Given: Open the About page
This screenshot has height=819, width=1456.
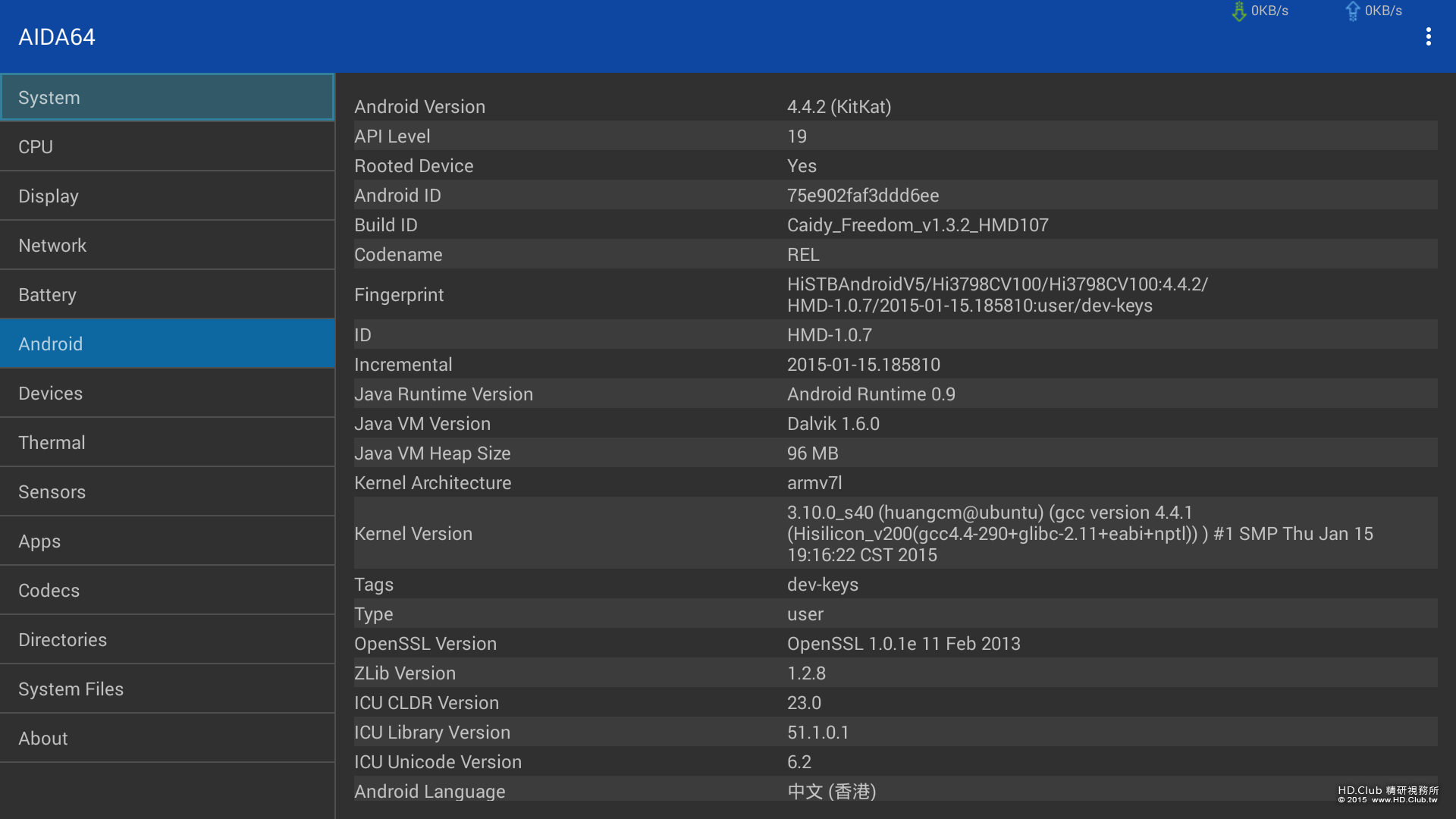Looking at the screenshot, I should pos(167,738).
